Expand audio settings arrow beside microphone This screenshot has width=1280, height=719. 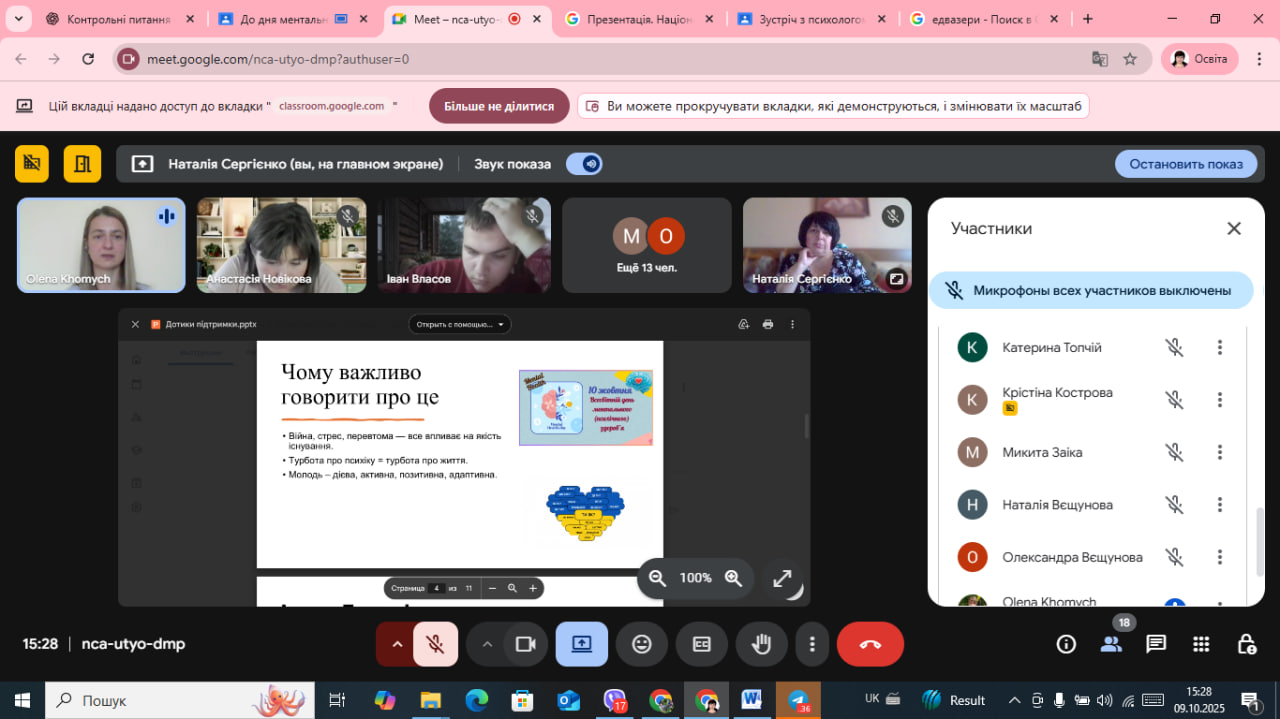coord(397,644)
